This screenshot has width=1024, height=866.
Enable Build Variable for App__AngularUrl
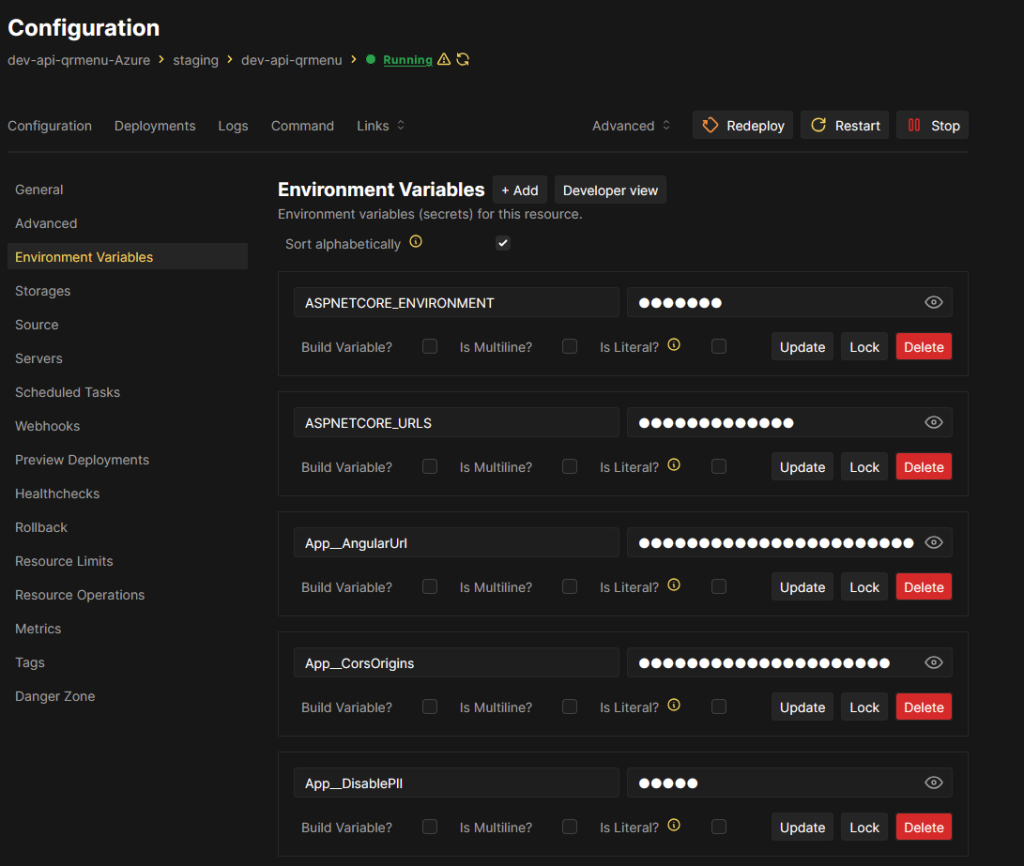430,586
